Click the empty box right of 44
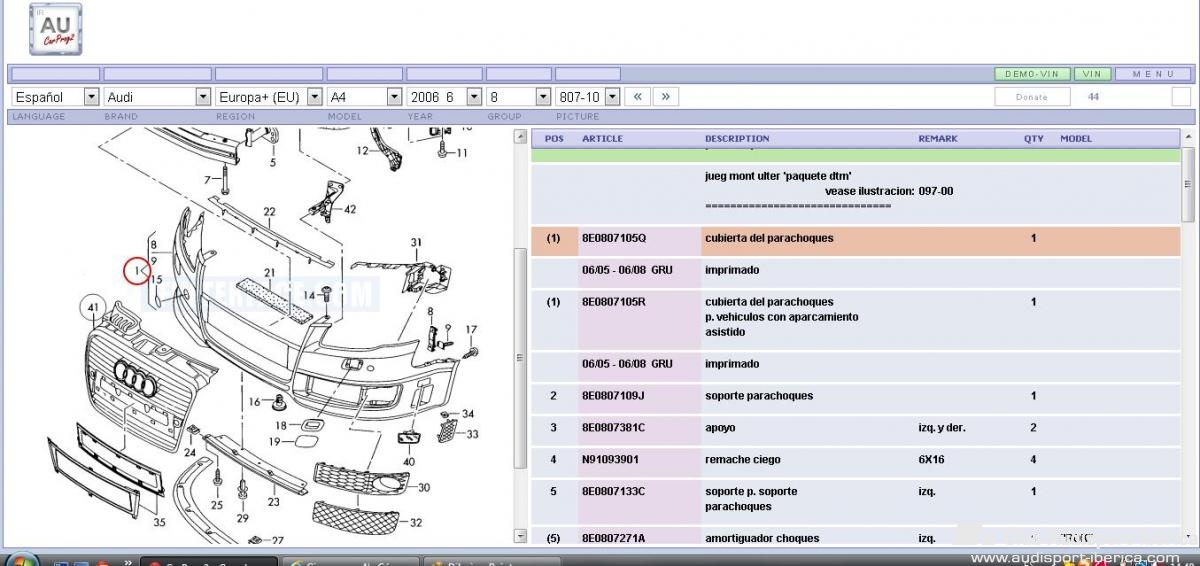This screenshot has height=566, width=1200. [x=1181, y=97]
